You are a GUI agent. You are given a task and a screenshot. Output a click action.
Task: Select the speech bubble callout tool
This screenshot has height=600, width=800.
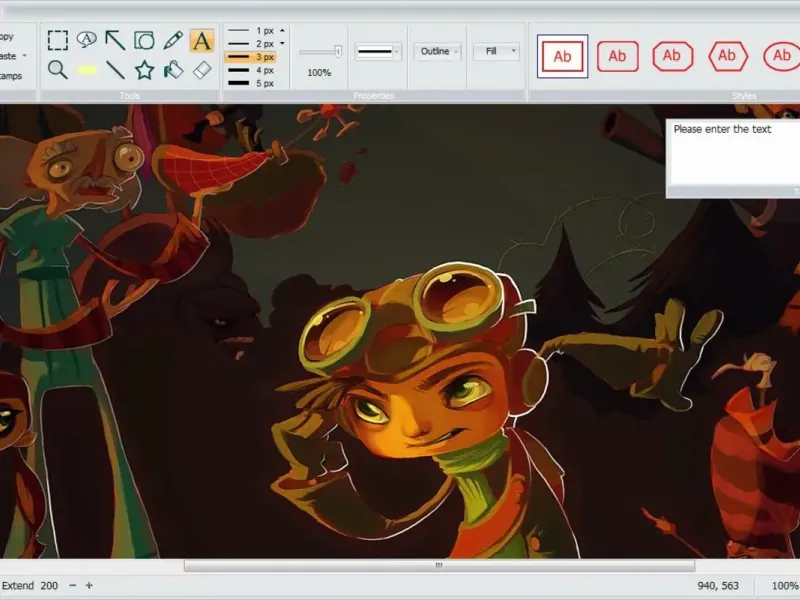pos(87,41)
